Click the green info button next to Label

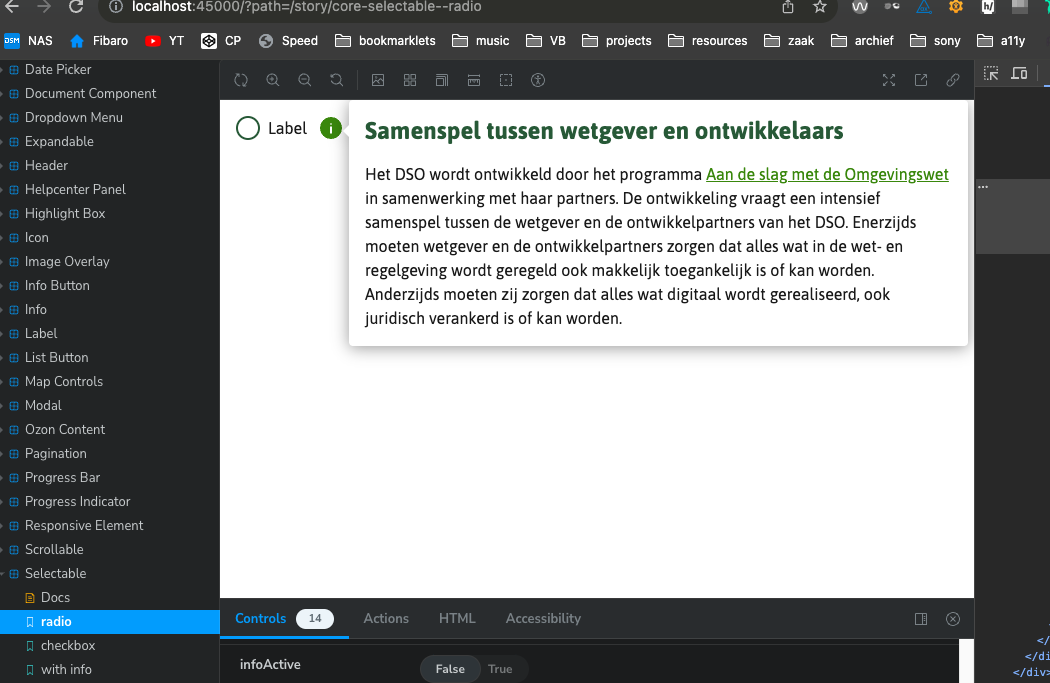pyautogui.click(x=330, y=128)
